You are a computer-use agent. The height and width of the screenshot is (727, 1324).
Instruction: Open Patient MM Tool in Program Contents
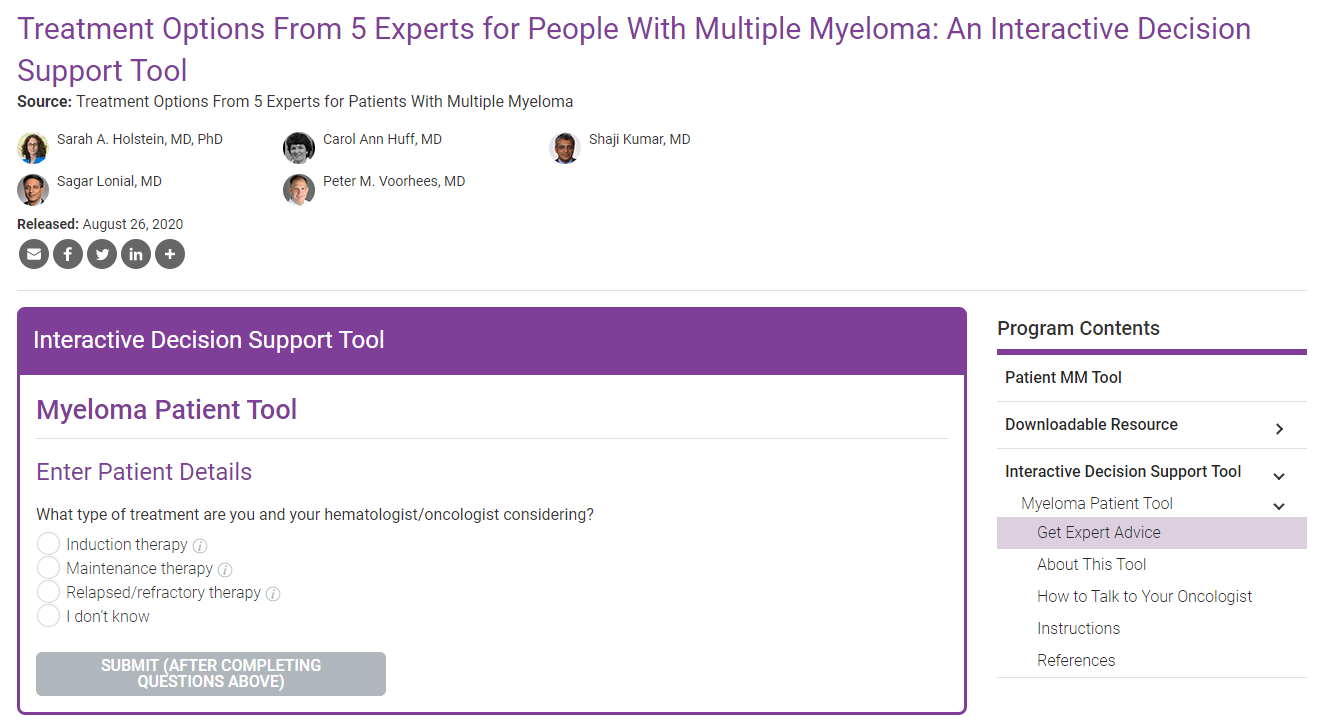(x=1063, y=377)
